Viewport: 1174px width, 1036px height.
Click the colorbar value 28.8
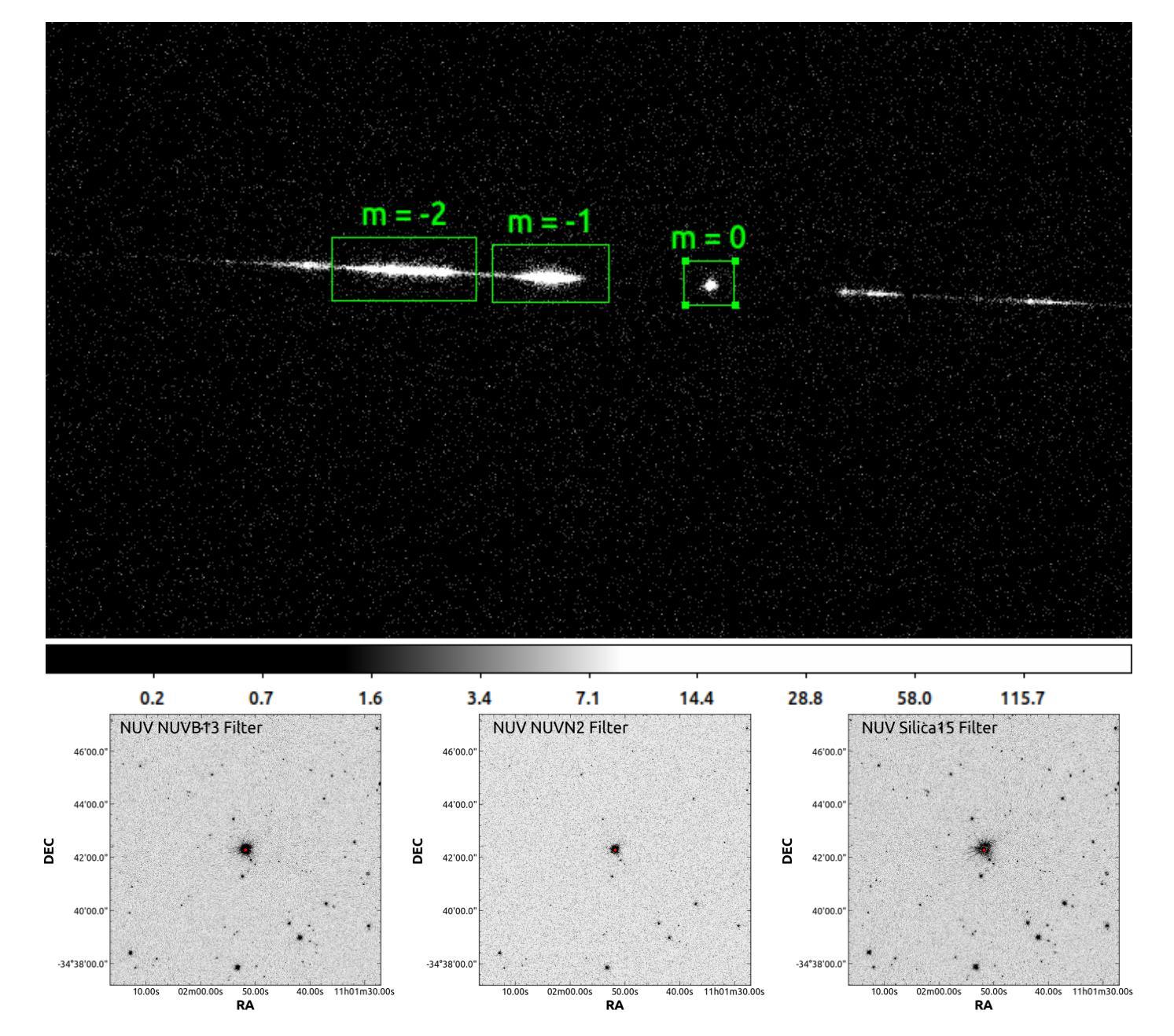click(x=805, y=698)
